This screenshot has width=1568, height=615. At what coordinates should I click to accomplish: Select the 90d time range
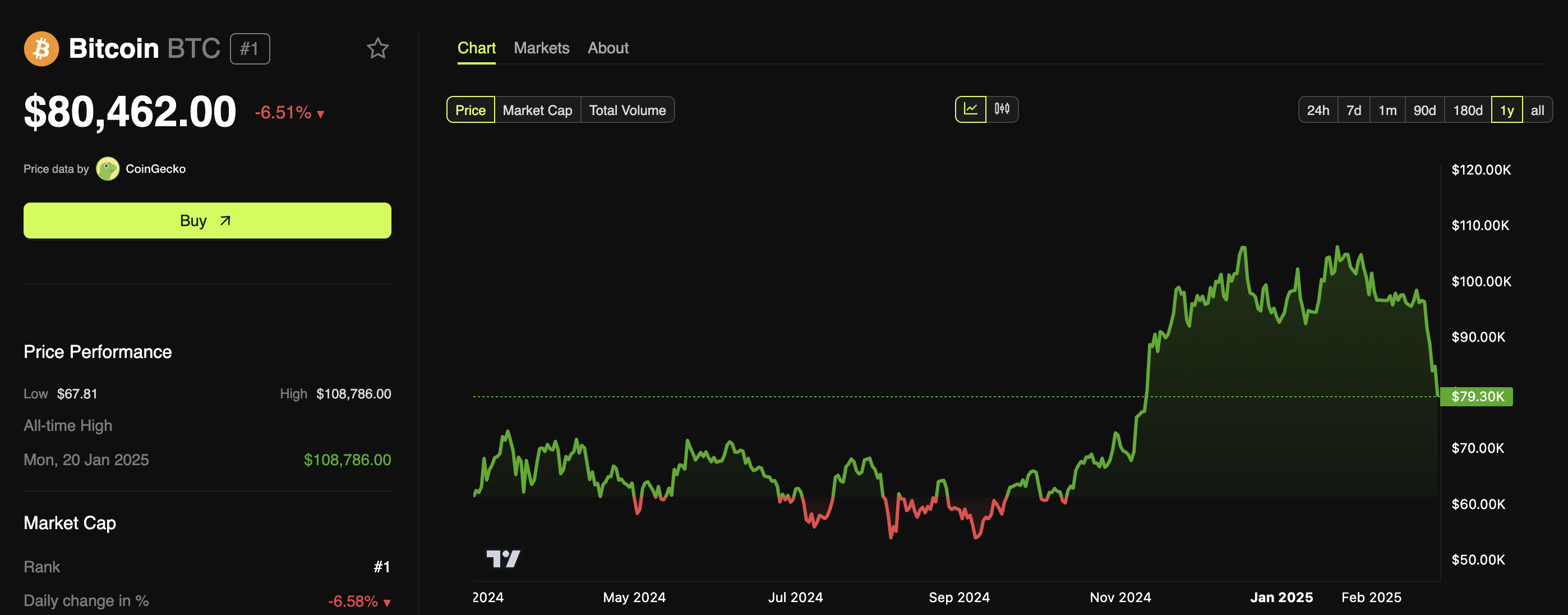click(1425, 109)
